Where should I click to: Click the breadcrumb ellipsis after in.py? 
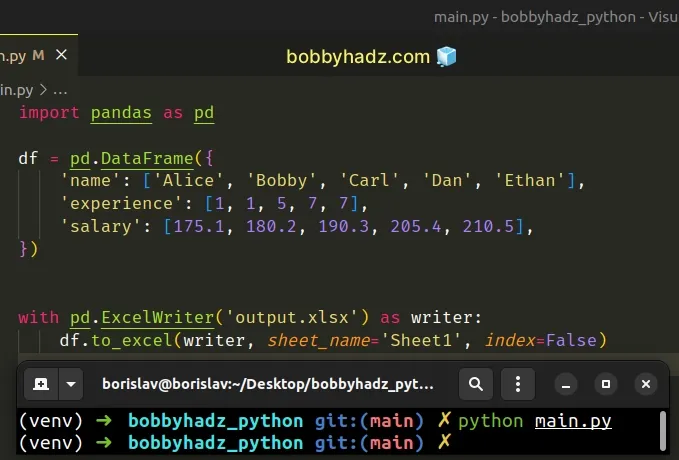tap(60, 91)
